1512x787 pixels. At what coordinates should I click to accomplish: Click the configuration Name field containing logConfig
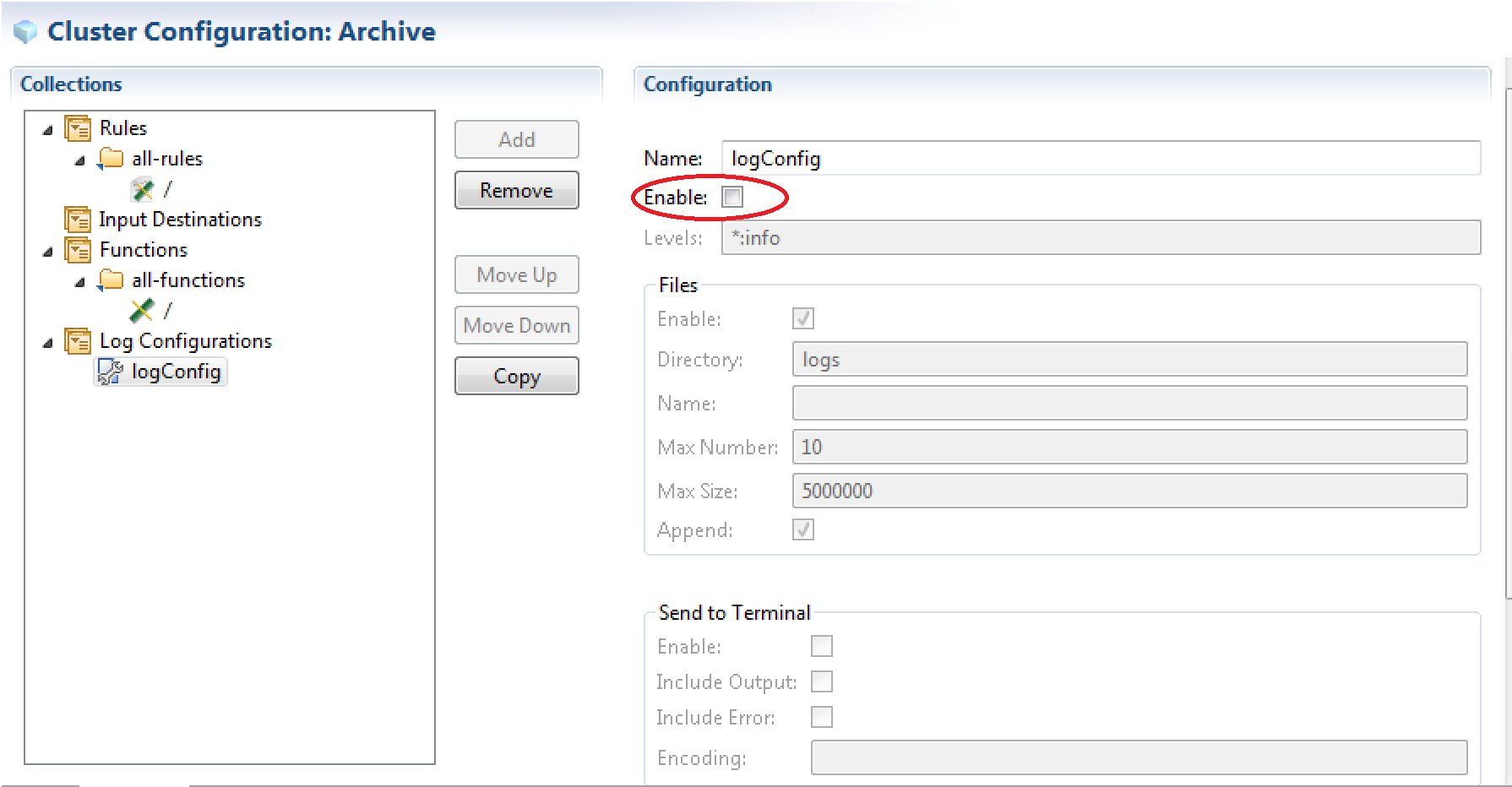coord(1100,159)
